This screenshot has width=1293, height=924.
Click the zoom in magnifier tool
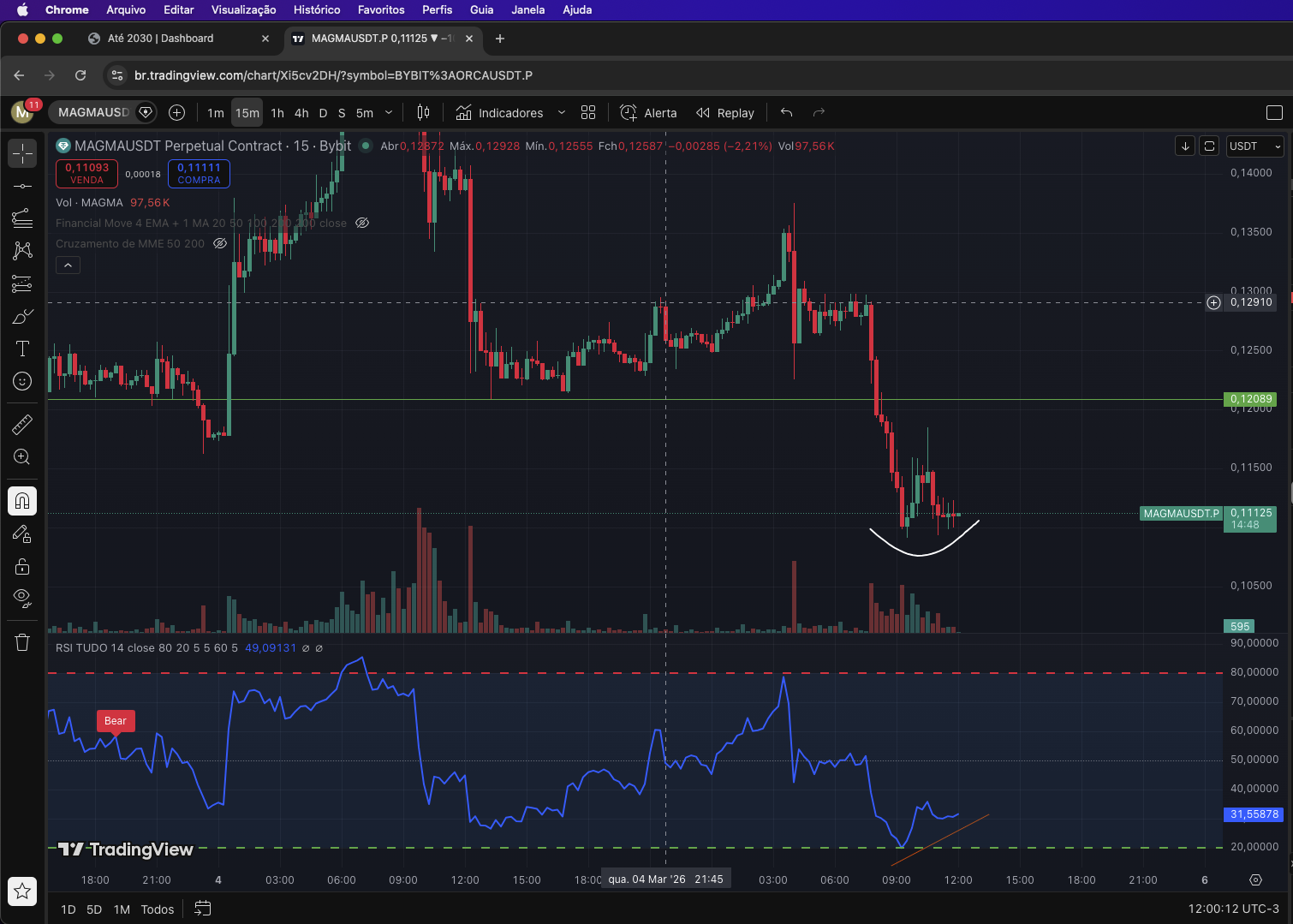pos(22,457)
